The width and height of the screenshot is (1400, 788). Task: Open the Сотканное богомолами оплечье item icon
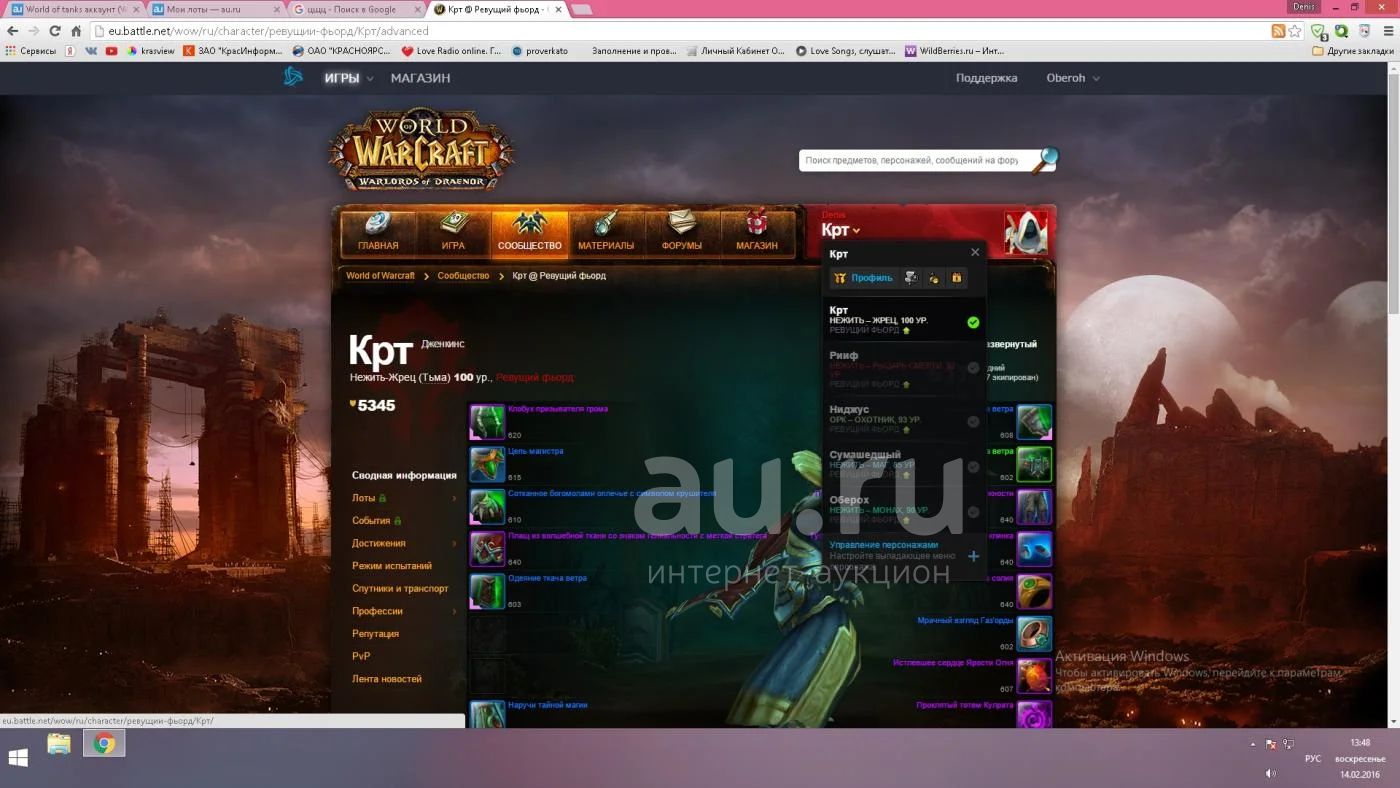[488, 506]
